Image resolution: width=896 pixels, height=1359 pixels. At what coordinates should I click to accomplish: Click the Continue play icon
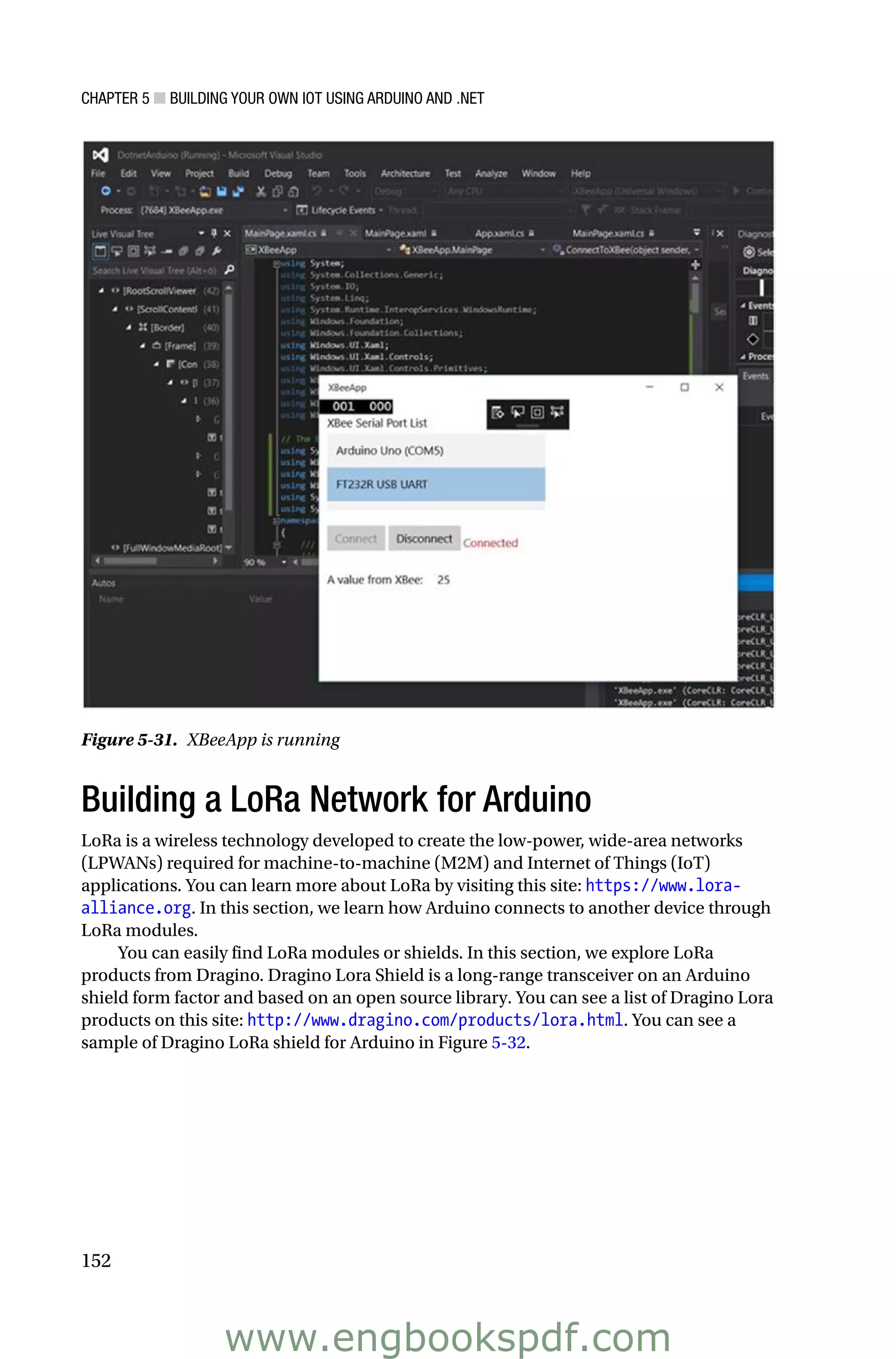click(736, 191)
